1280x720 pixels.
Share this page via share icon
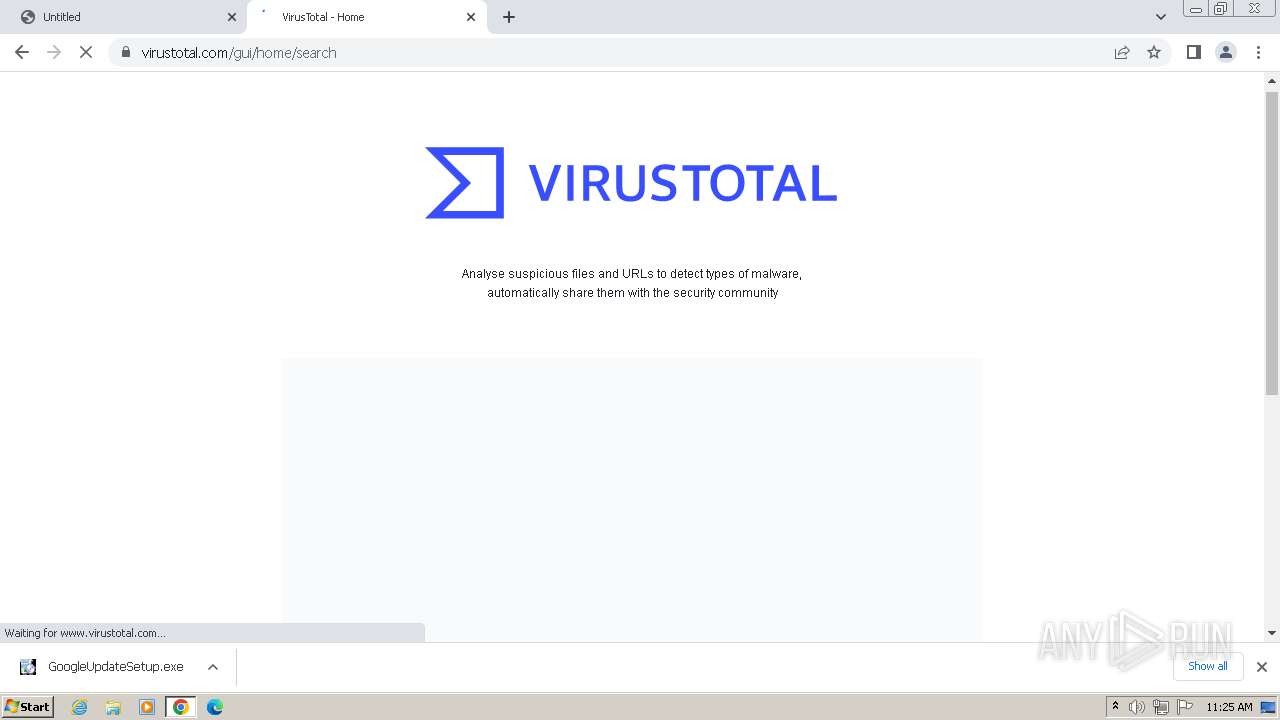(1122, 52)
